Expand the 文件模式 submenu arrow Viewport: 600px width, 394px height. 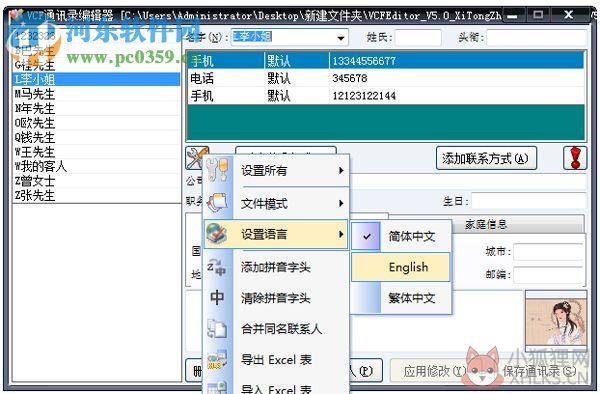point(341,203)
